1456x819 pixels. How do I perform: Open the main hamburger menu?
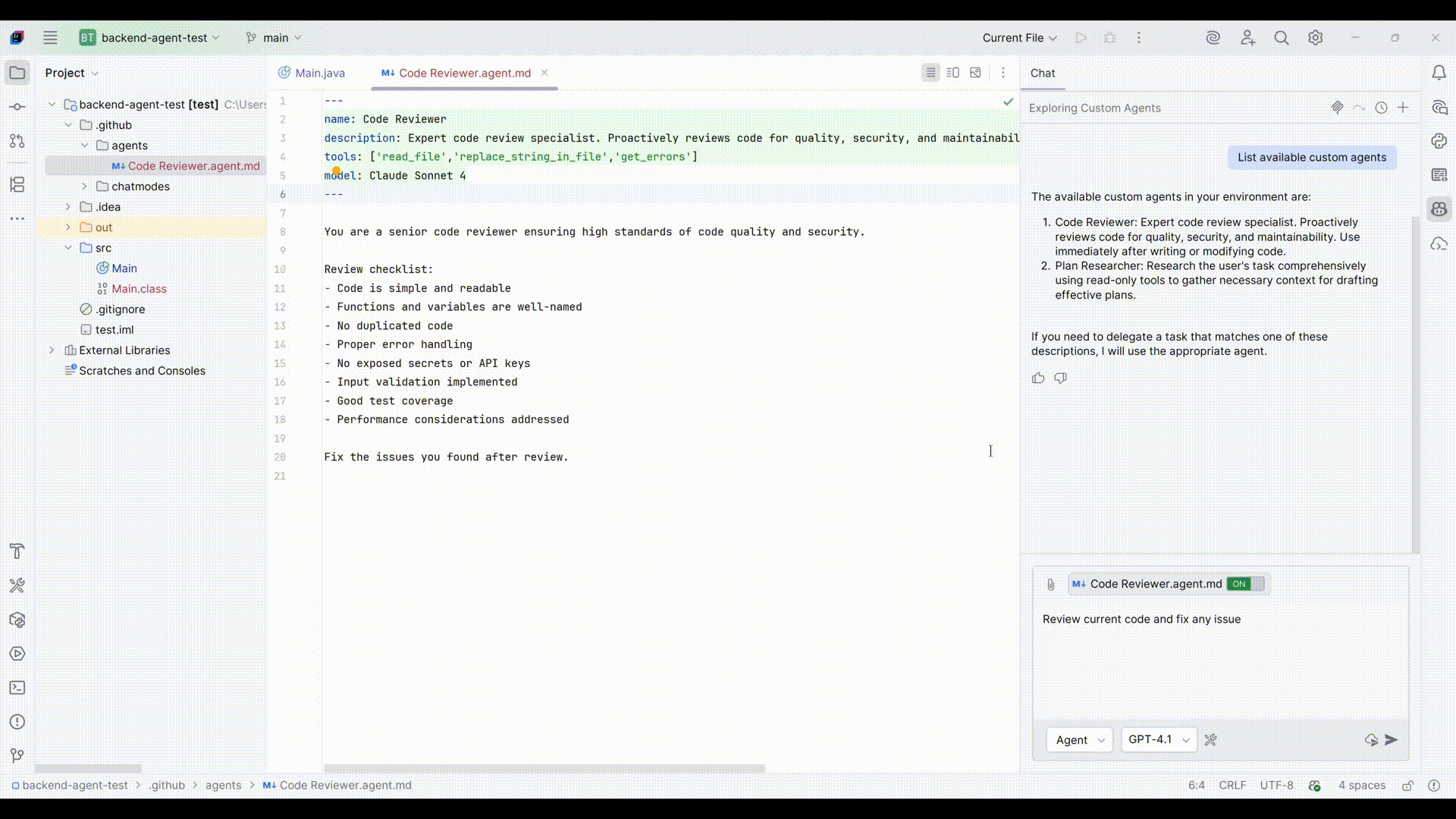pyautogui.click(x=50, y=37)
